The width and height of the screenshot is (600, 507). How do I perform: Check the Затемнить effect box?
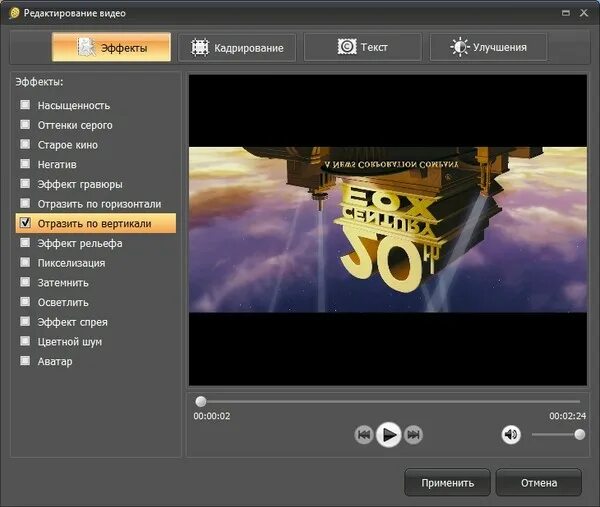[x=25, y=282]
